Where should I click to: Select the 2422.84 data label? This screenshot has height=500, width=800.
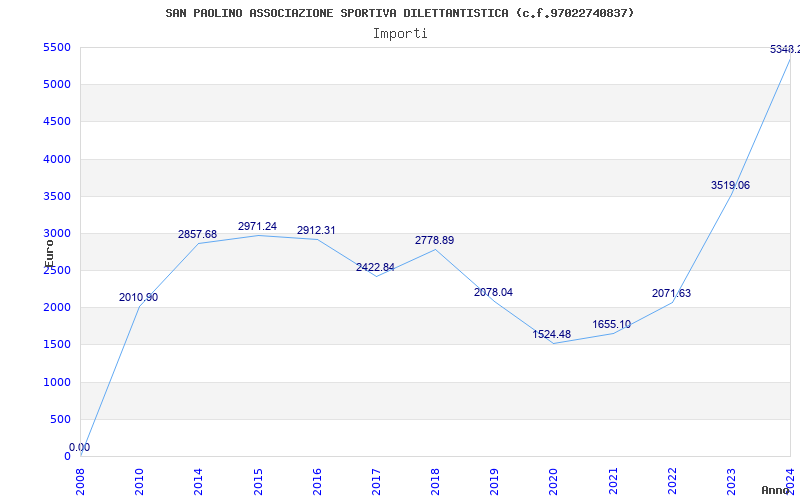(x=376, y=267)
